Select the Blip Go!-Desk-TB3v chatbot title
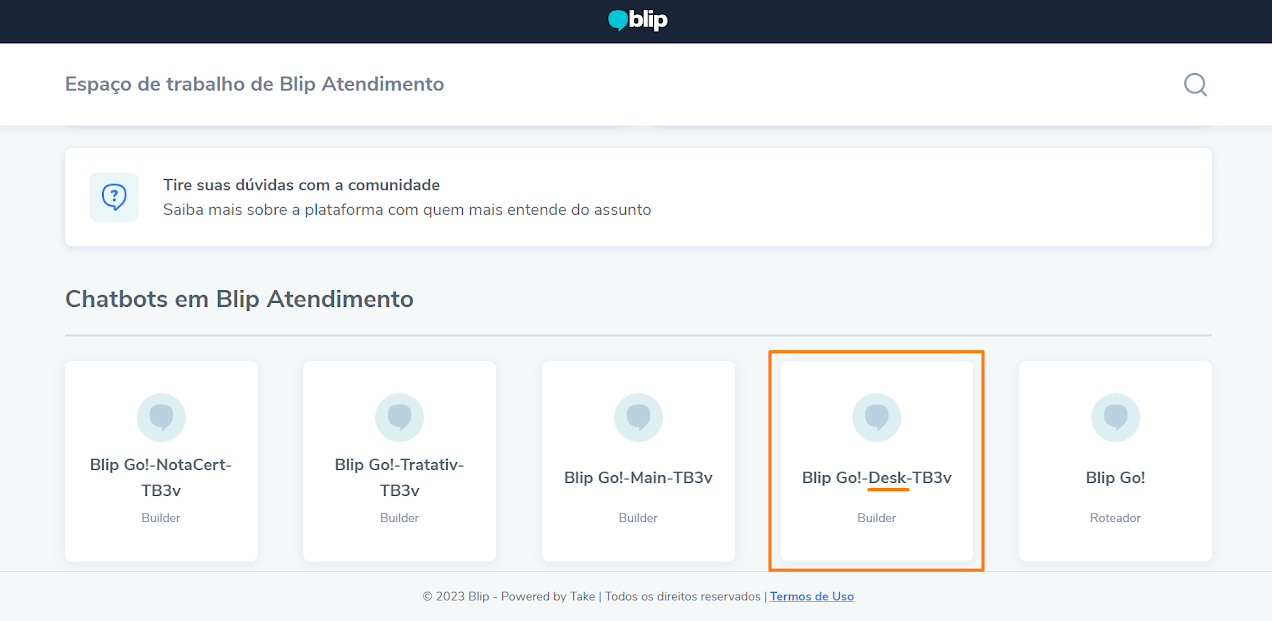Image resolution: width=1272 pixels, height=621 pixels. pyautogui.click(x=876, y=478)
